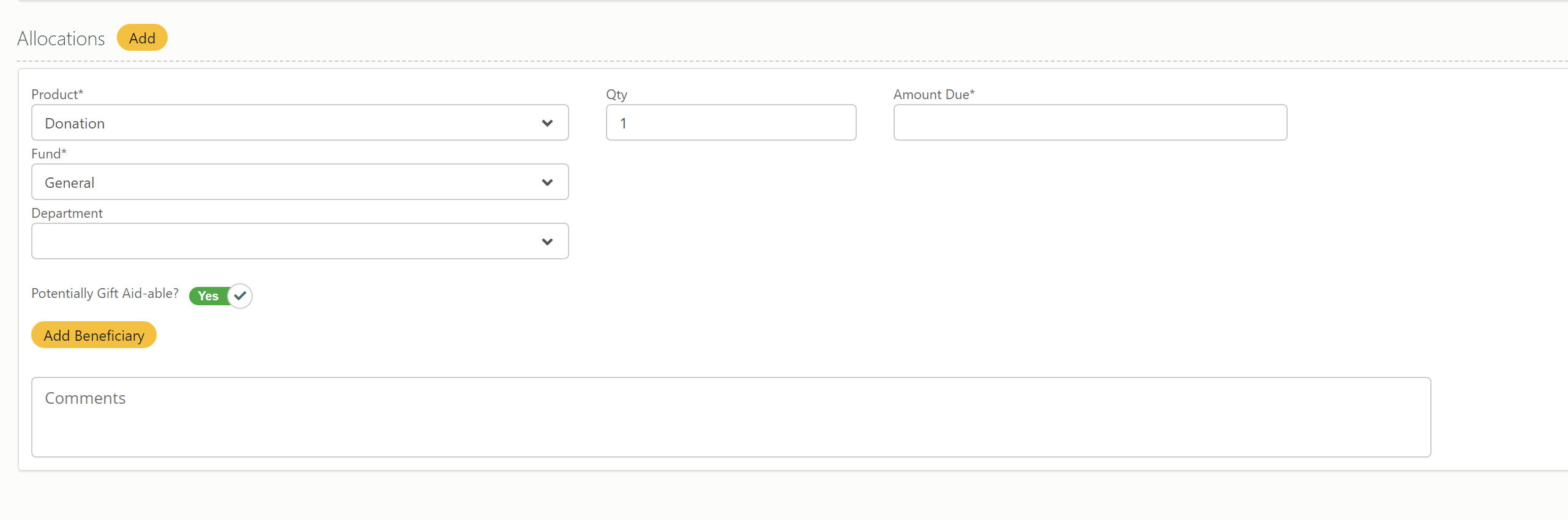Click the Product* field label

(x=57, y=94)
